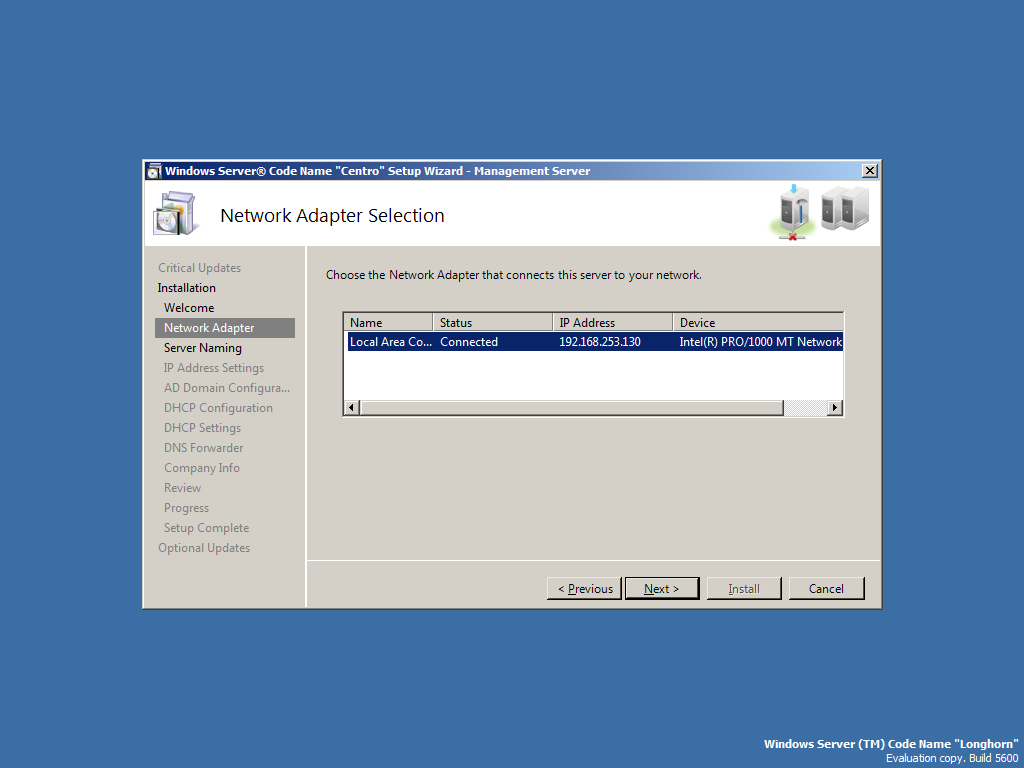The width and height of the screenshot is (1024, 768).
Task: Go back with the Previous button
Action: pyautogui.click(x=584, y=588)
